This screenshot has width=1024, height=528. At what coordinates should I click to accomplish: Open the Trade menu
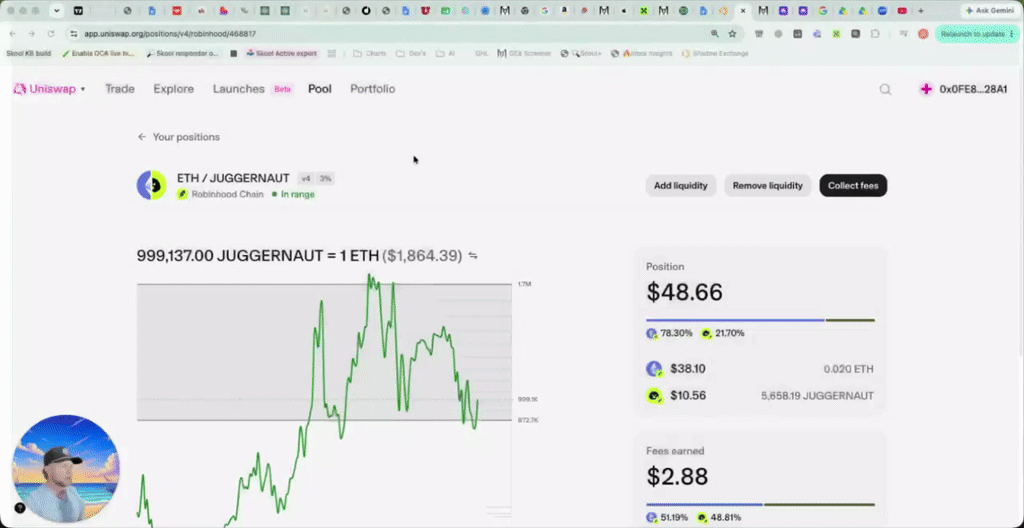tap(120, 89)
